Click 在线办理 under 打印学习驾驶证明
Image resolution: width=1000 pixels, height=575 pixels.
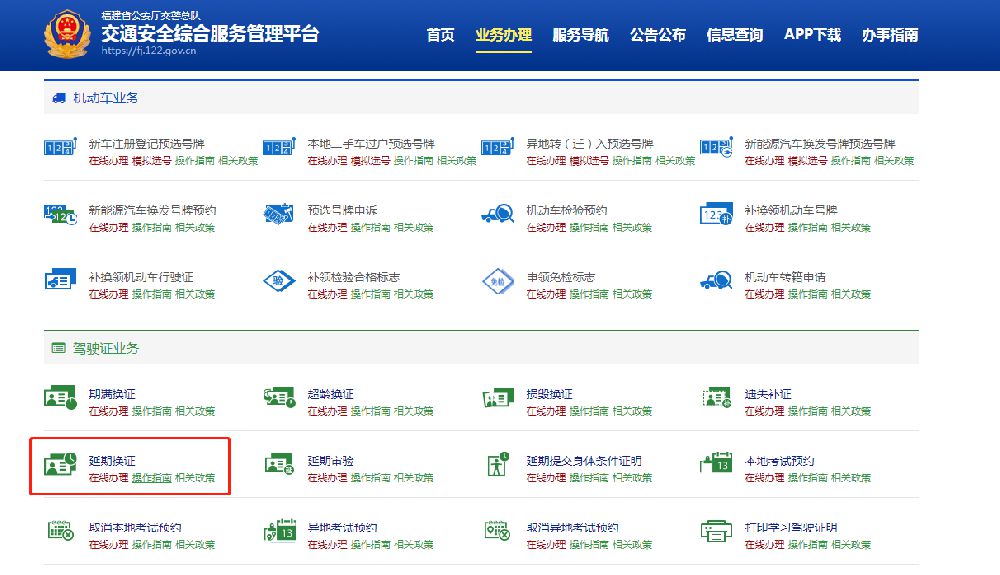(x=765, y=544)
